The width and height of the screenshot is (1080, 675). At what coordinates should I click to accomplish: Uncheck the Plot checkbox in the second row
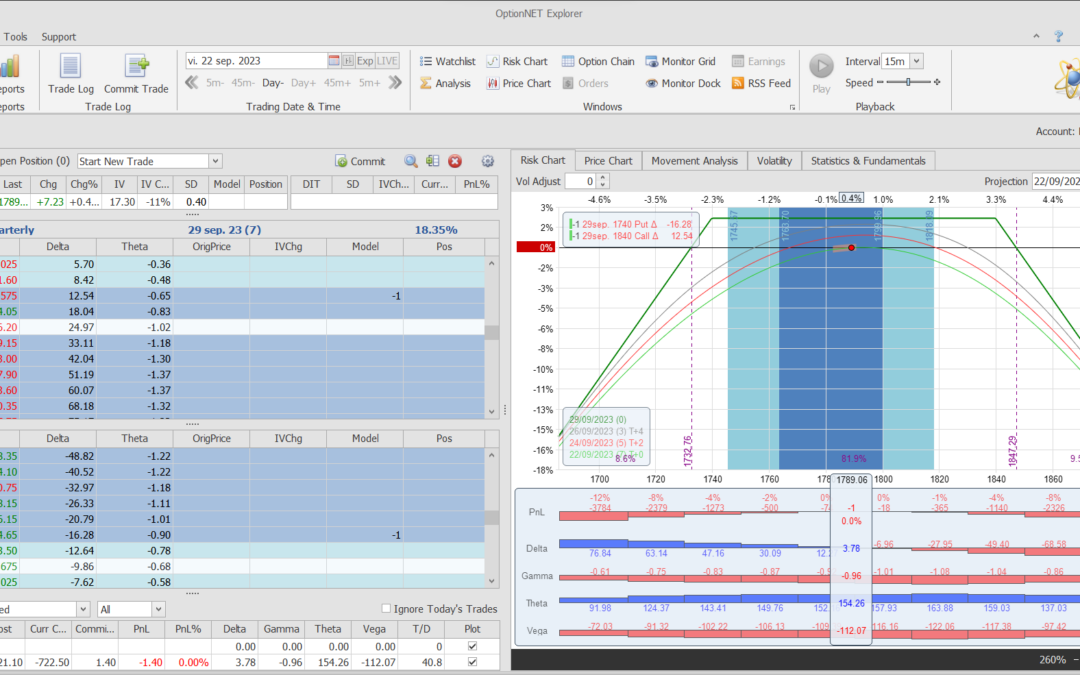[x=473, y=663]
